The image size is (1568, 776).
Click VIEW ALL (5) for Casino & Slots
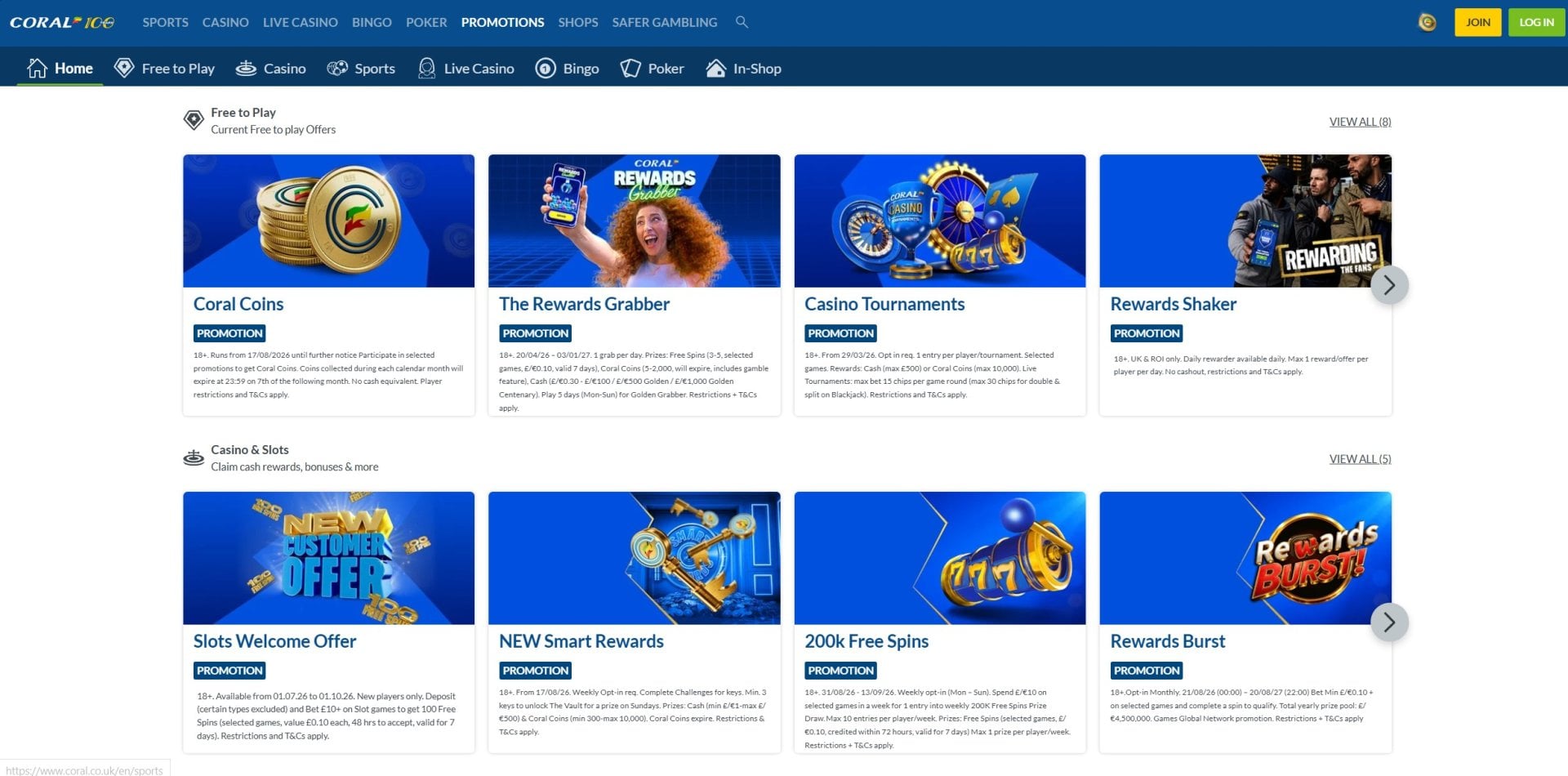[1360, 459]
